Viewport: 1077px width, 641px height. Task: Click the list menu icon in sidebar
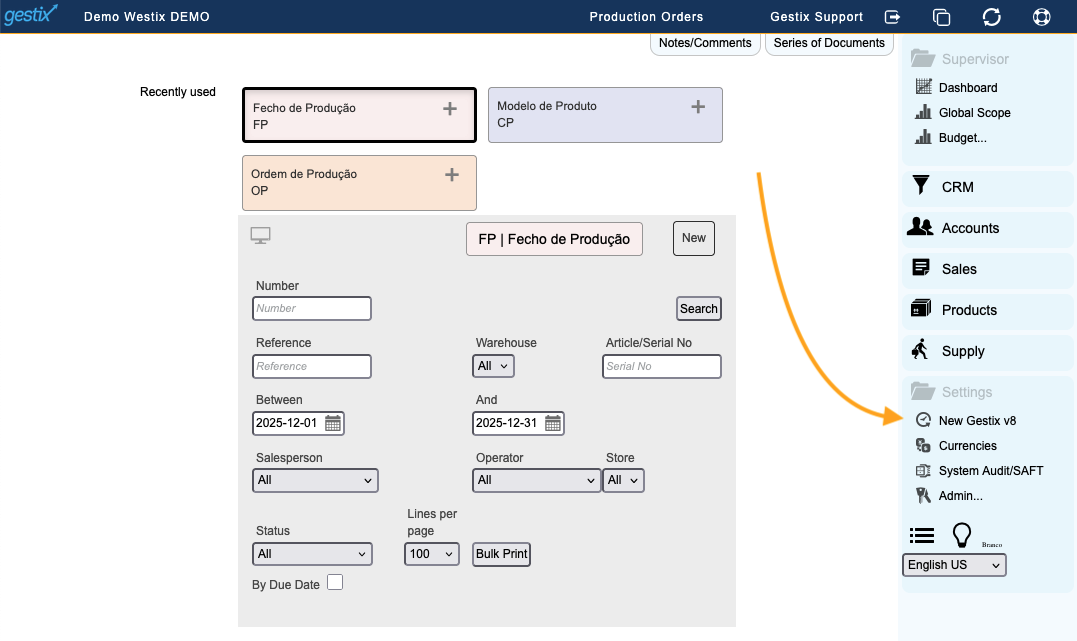tap(922, 535)
